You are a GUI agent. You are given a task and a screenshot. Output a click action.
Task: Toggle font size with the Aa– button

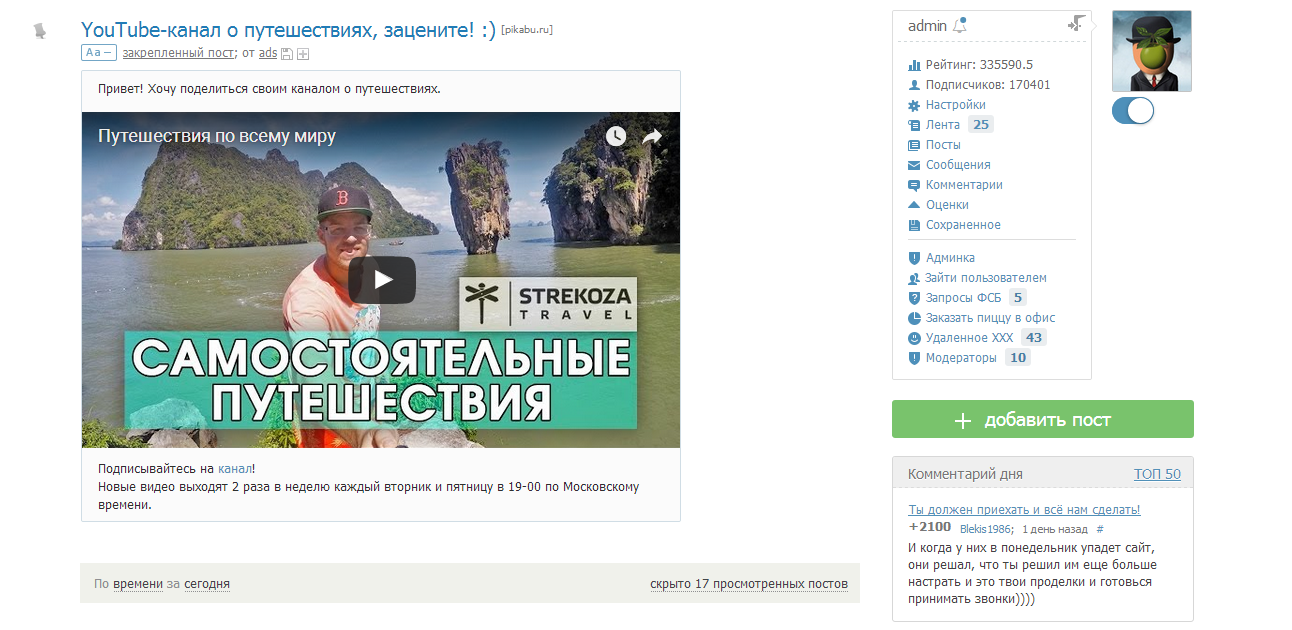point(99,53)
